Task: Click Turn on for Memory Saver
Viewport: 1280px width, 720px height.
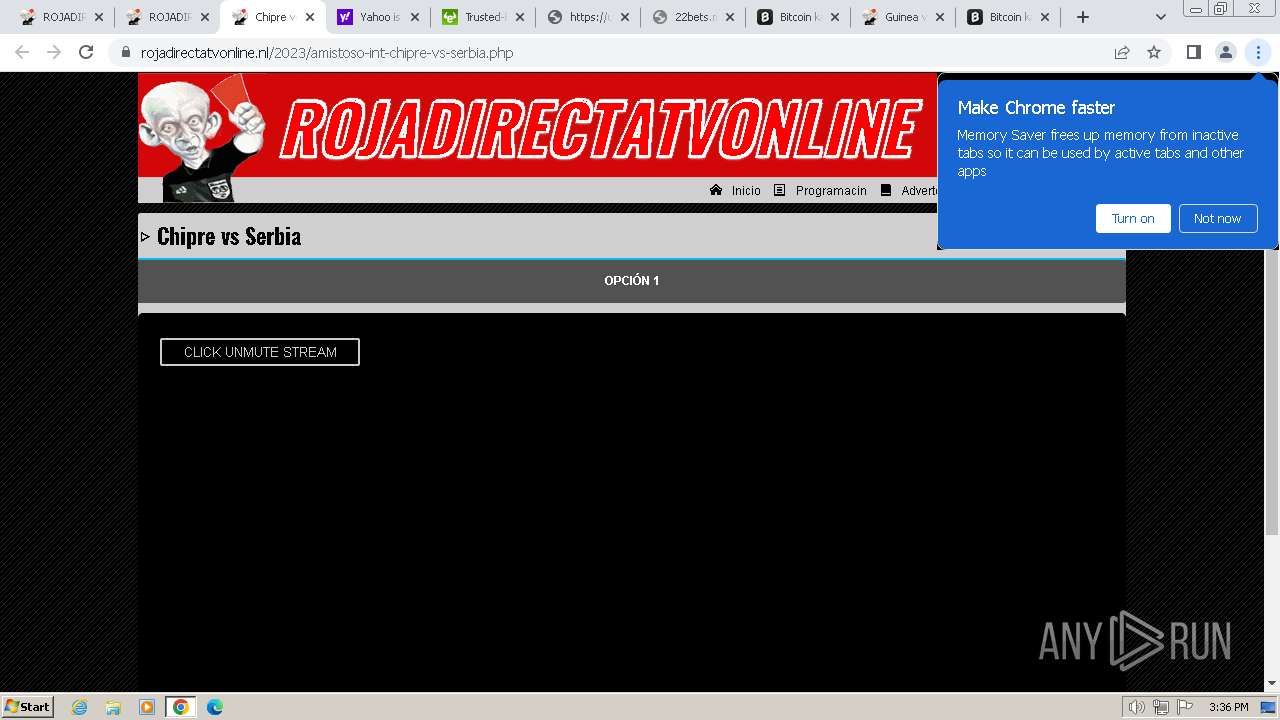Action: (1133, 218)
